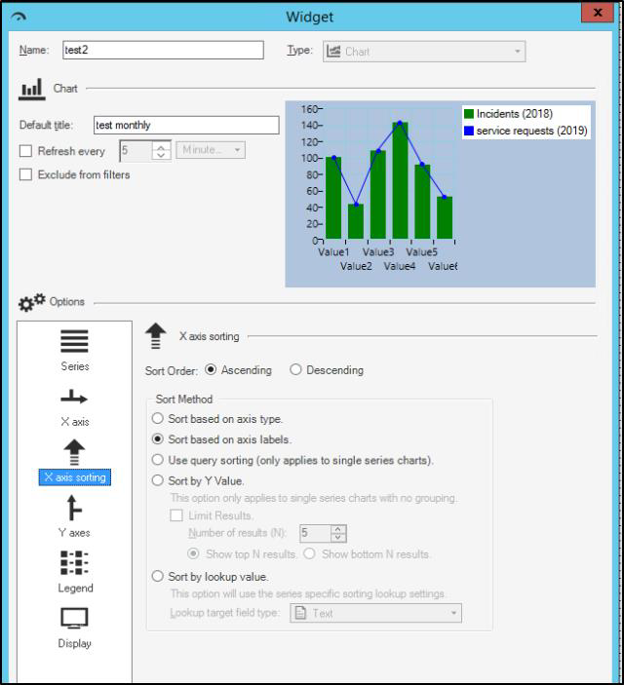The width and height of the screenshot is (624, 685).
Task: Select the X axis options icon
Action: coord(74,398)
